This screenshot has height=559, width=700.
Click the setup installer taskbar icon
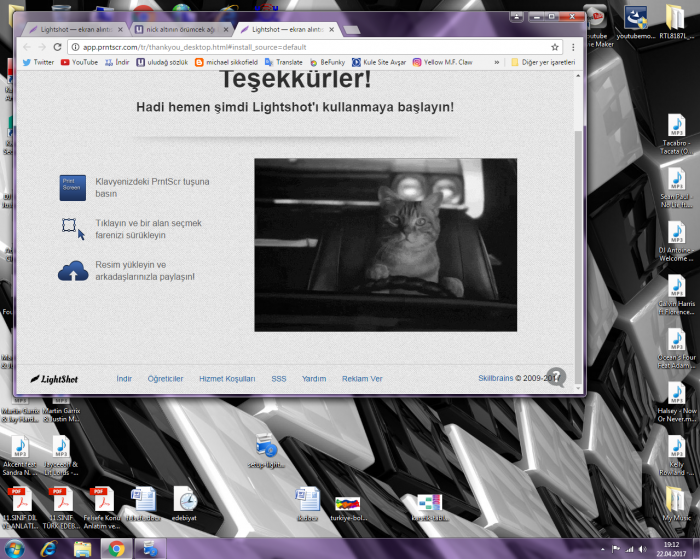(150, 549)
